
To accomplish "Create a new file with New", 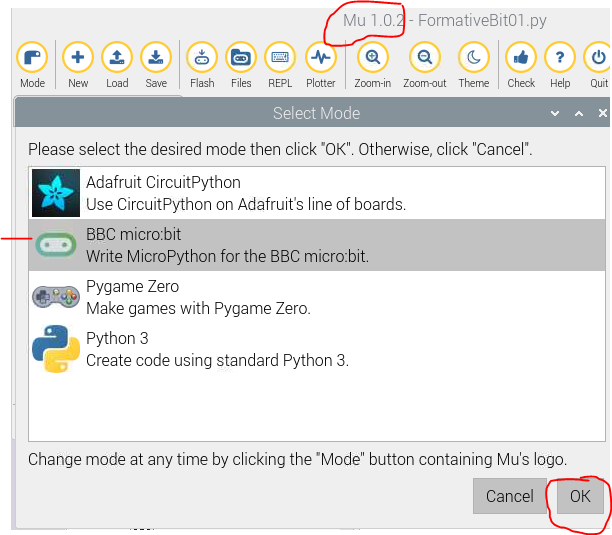I will pyautogui.click(x=78, y=65).
